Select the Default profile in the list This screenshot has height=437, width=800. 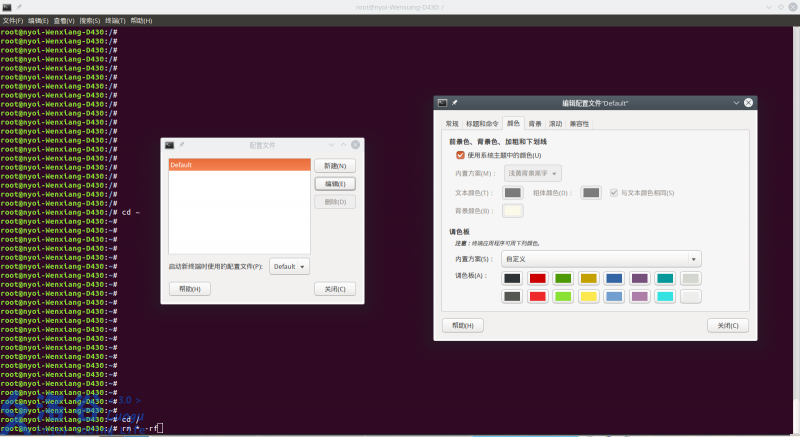click(239, 164)
